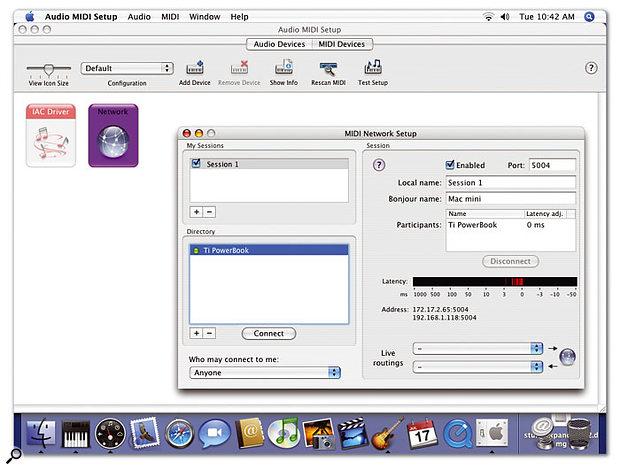Switch to the Audio Devices tab
The height and width of the screenshot is (470, 620).
pyautogui.click(x=279, y=44)
